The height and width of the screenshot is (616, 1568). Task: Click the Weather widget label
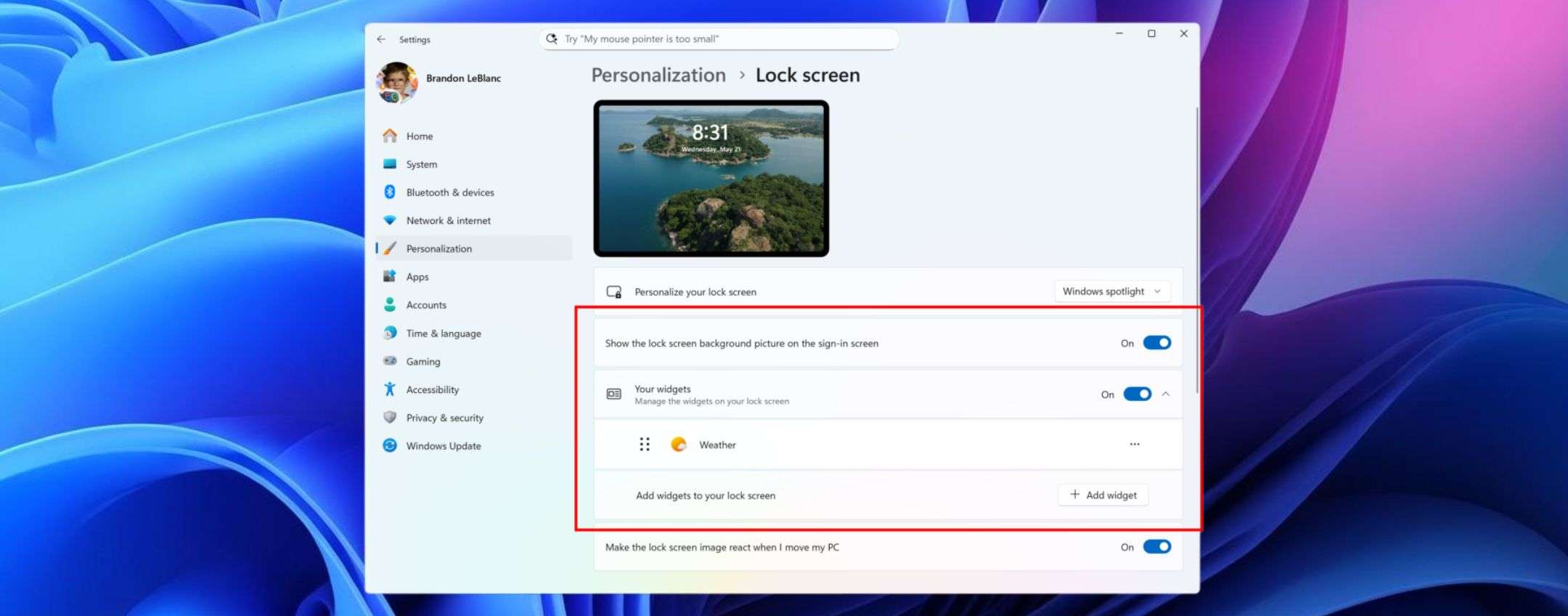click(x=717, y=445)
